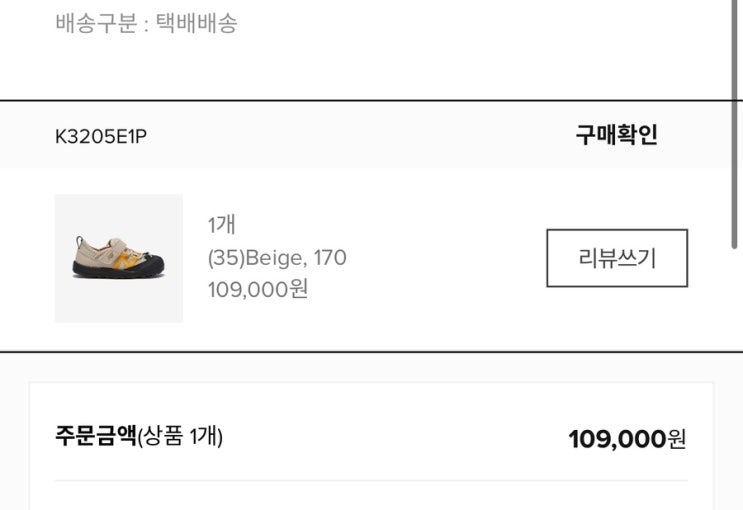Click the gray 109,000원 item price

coord(258,290)
